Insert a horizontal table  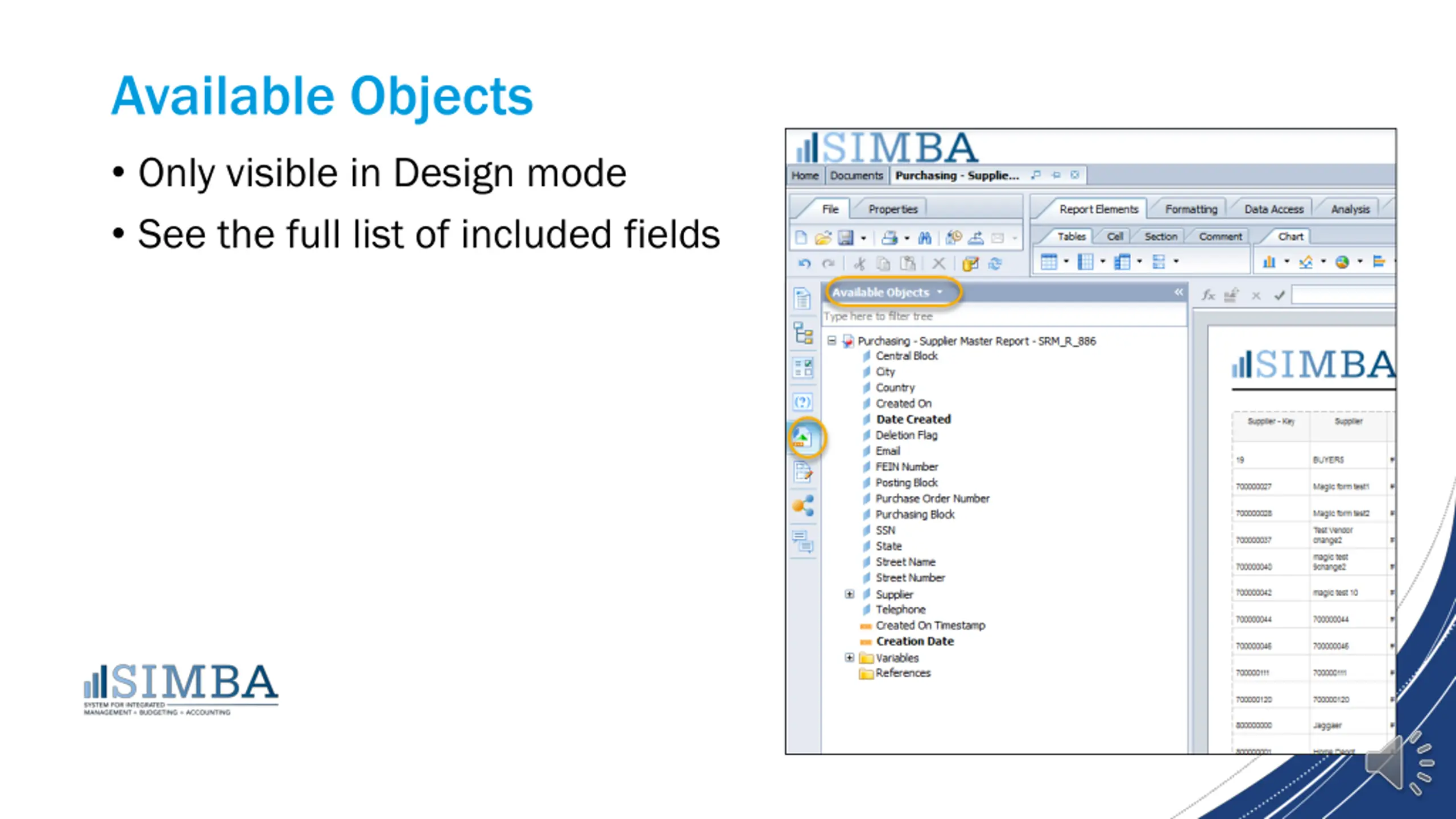1085,262
